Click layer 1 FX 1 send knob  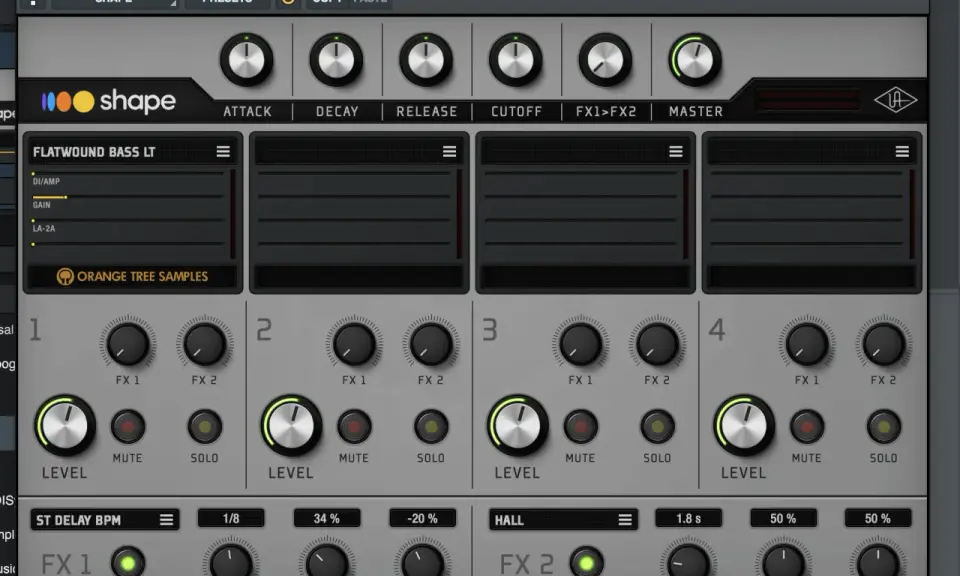coord(128,345)
